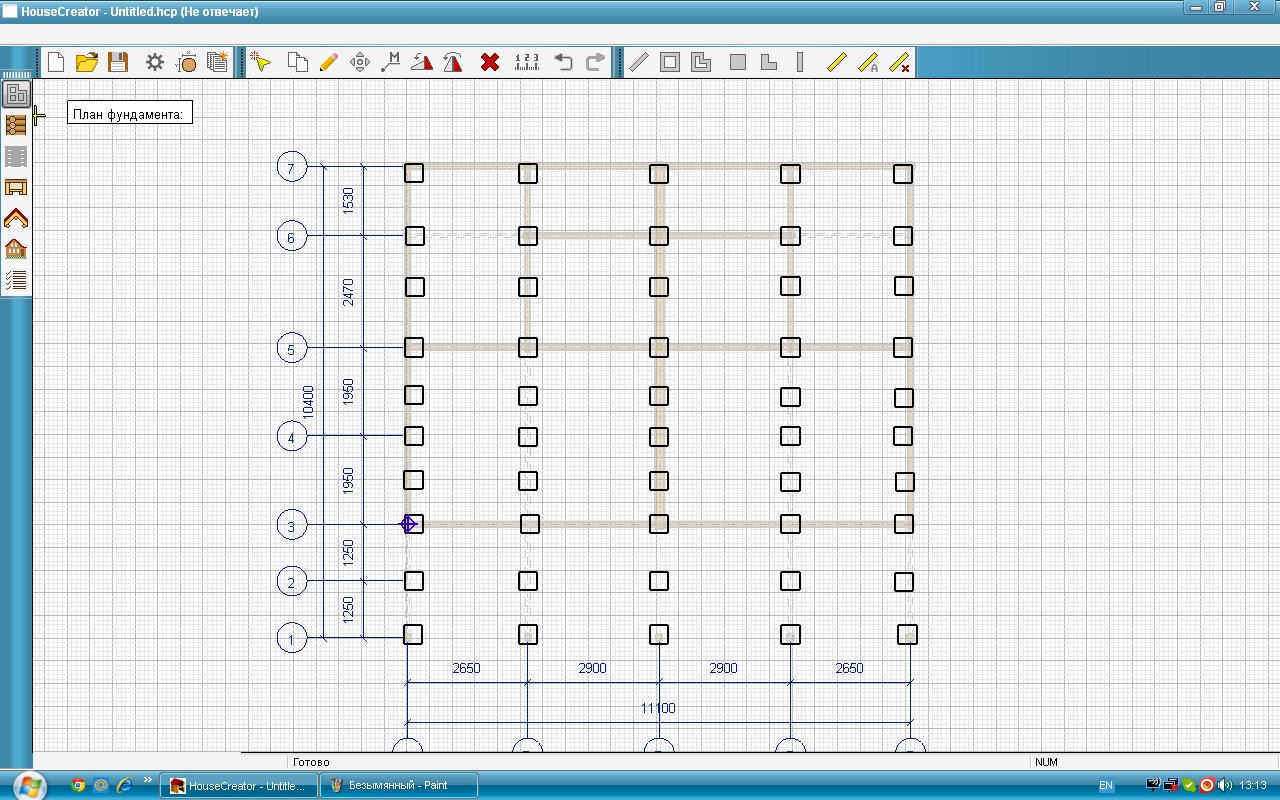Click the delete yellow axis line tool
The height and width of the screenshot is (800, 1280).
899,62
